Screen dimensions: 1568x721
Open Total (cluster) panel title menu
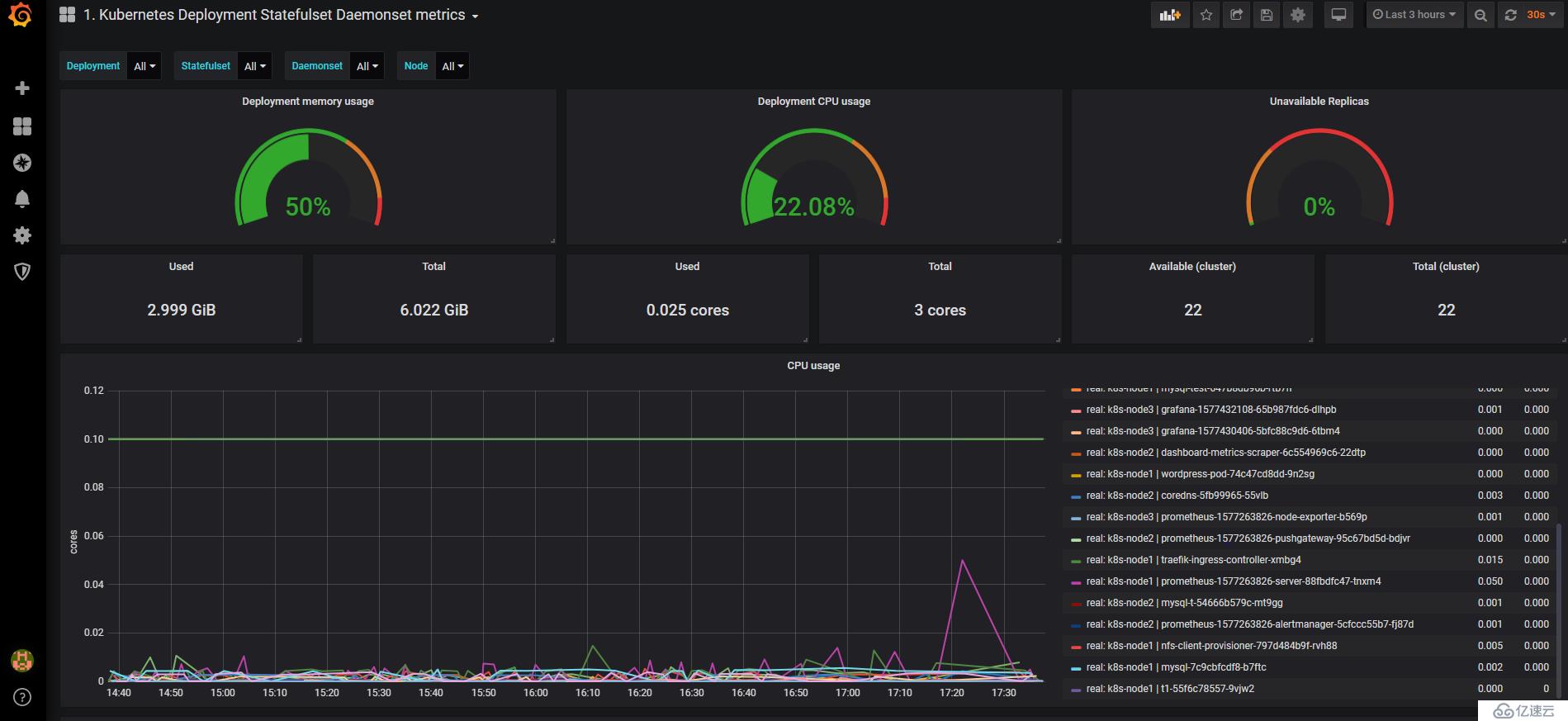[x=1446, y=266]
